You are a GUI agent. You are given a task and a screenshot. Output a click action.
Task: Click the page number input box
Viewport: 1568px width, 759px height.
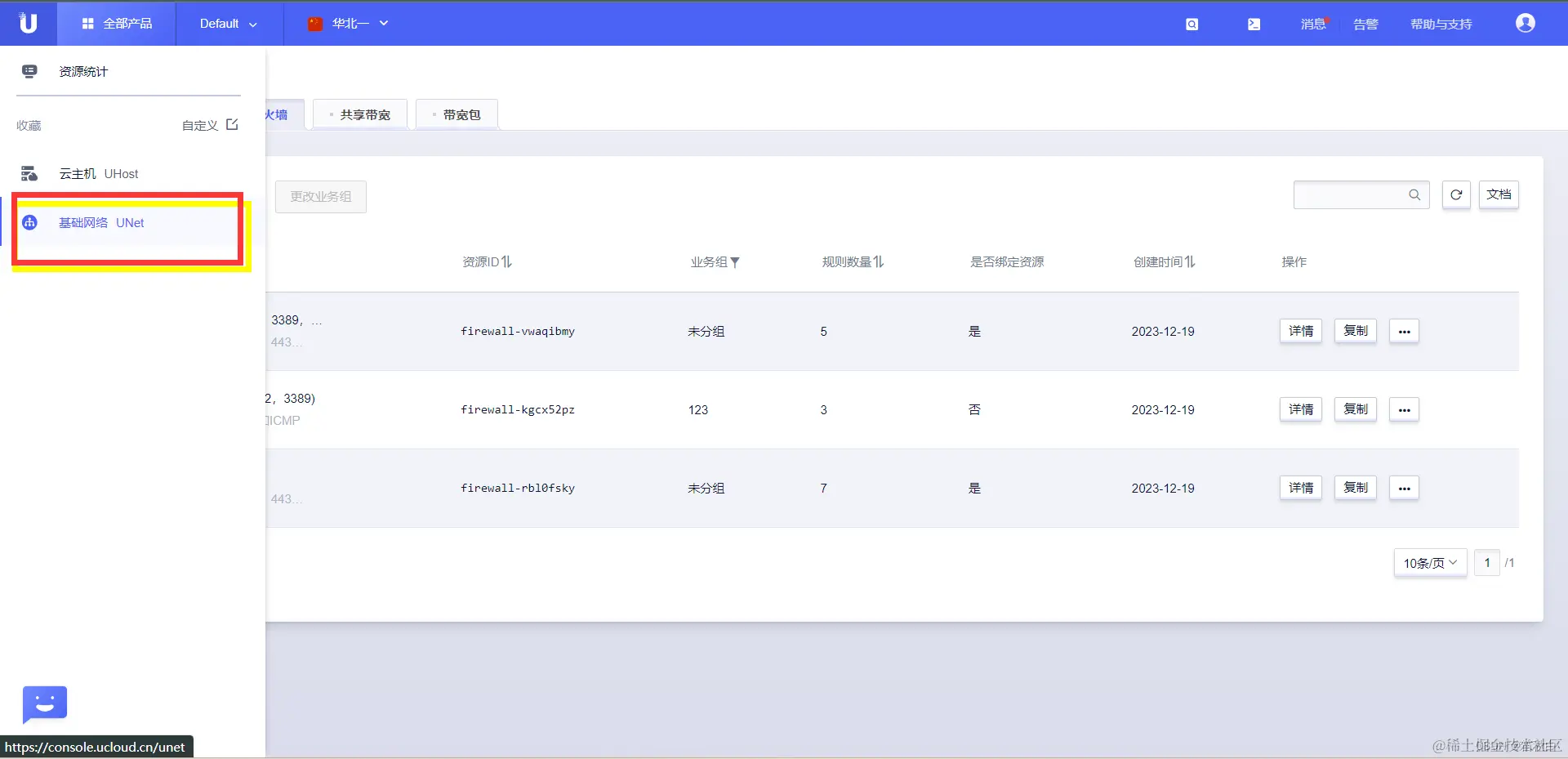pos(1487,563)
